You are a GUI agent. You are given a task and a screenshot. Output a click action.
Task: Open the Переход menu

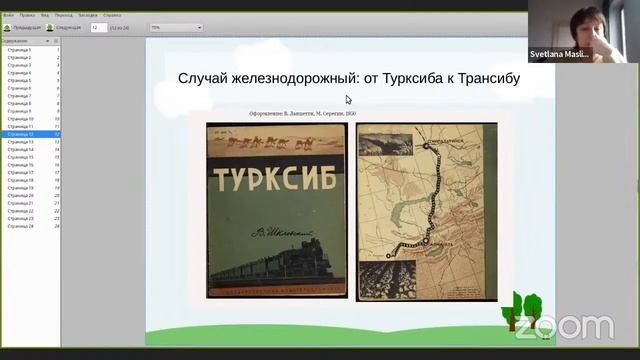64,15
